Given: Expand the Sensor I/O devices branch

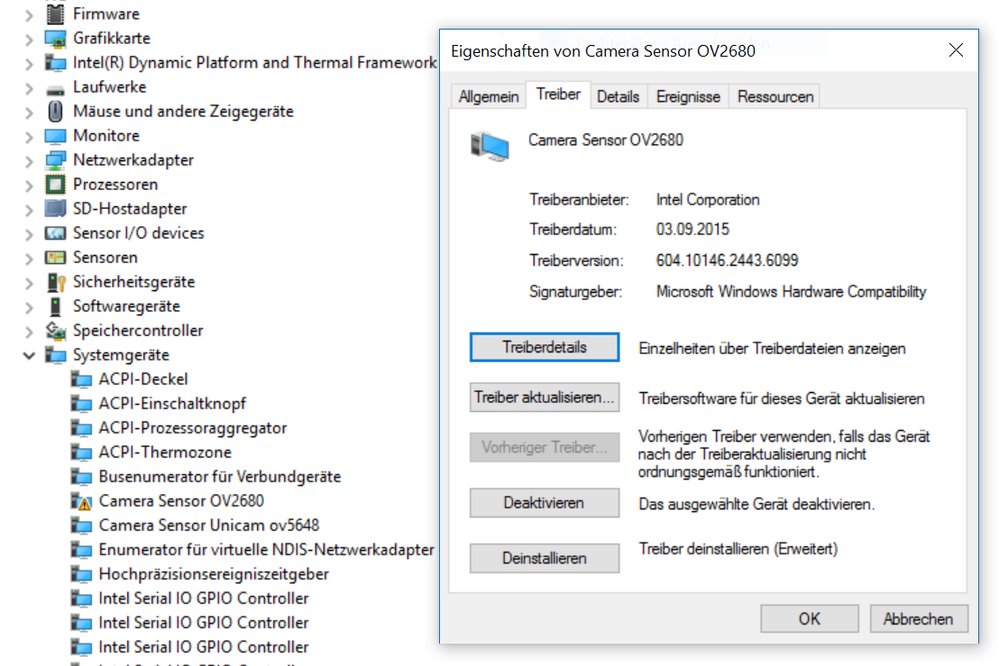Looking at the screenshot, I should 29,233.
